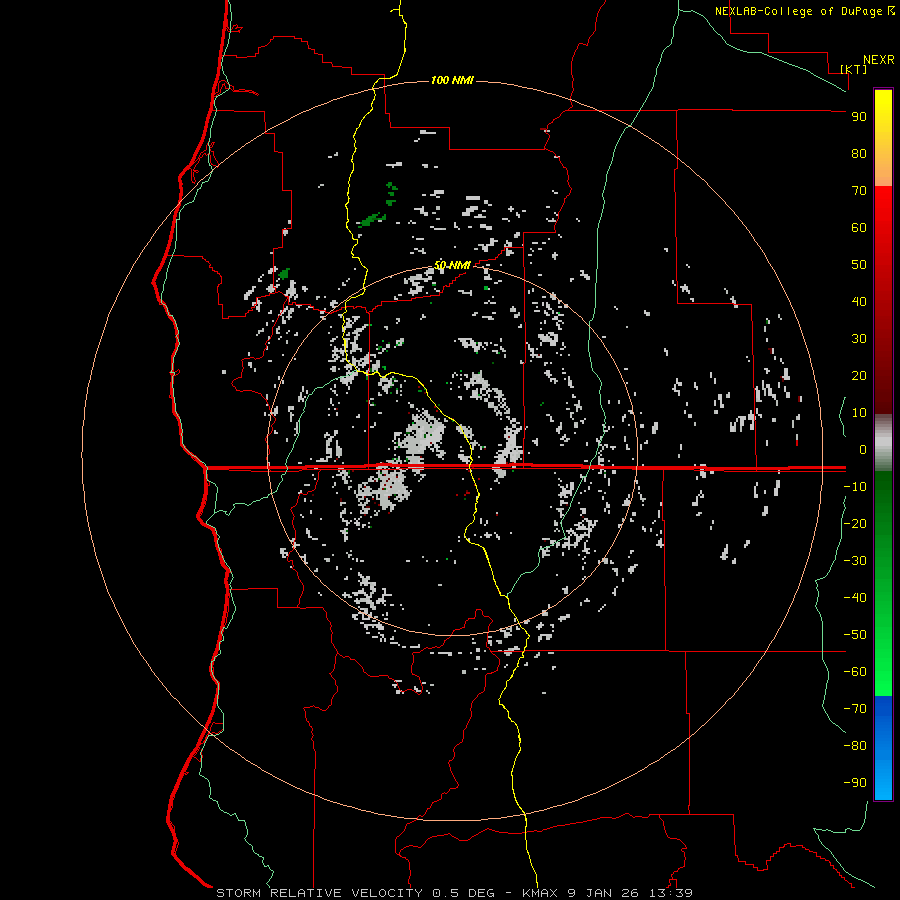
Task: Click the 20 value on the velocity scale
Action: click(859, 375)
